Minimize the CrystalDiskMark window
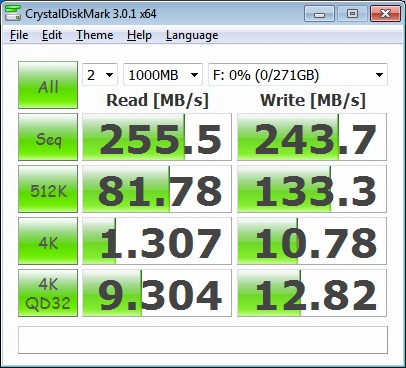Image resolution: width=406 pixels, height=368 pixels. coord(319,14)
